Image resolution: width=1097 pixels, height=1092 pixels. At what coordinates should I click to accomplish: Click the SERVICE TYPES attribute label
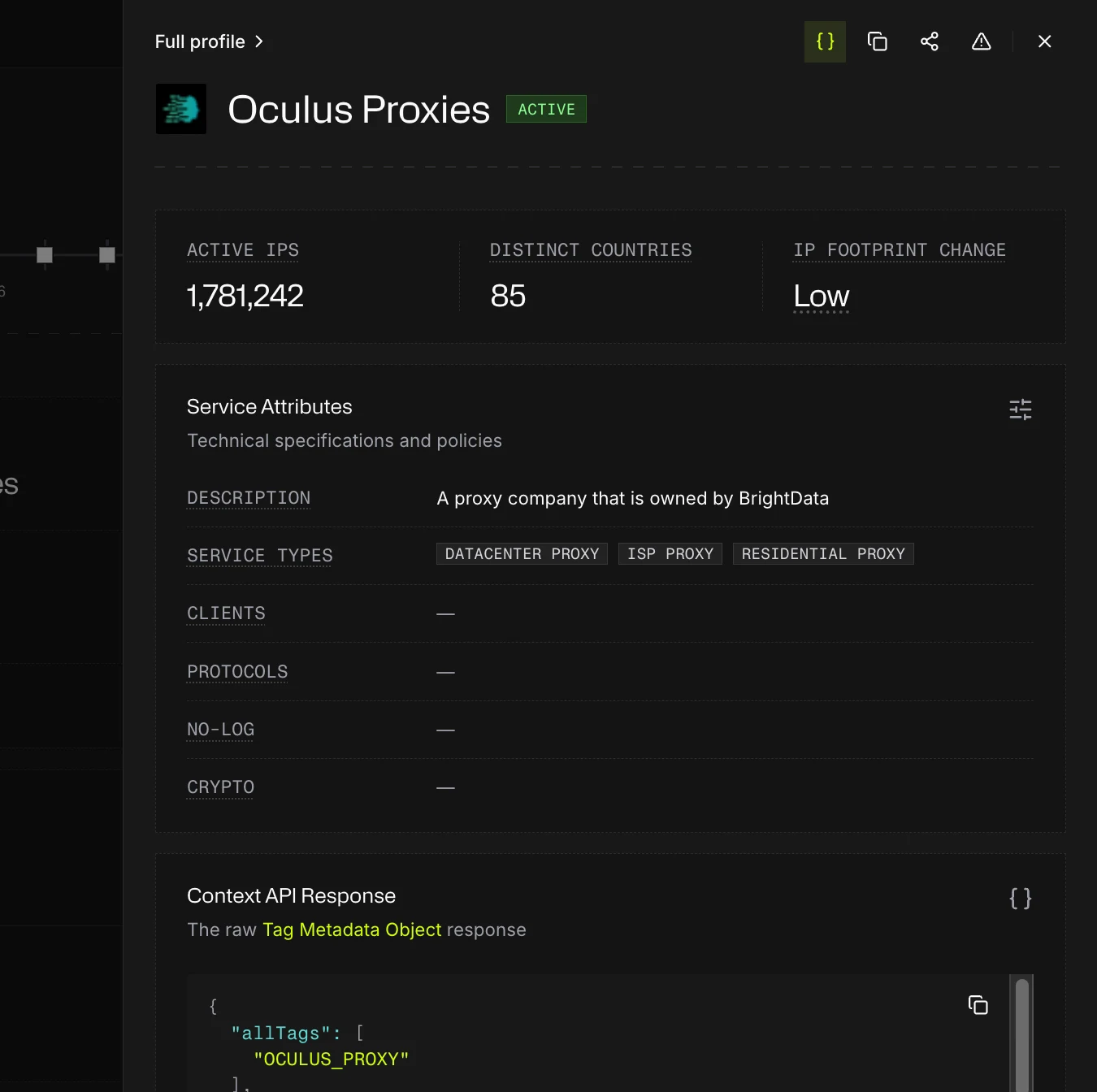[260, 556]
